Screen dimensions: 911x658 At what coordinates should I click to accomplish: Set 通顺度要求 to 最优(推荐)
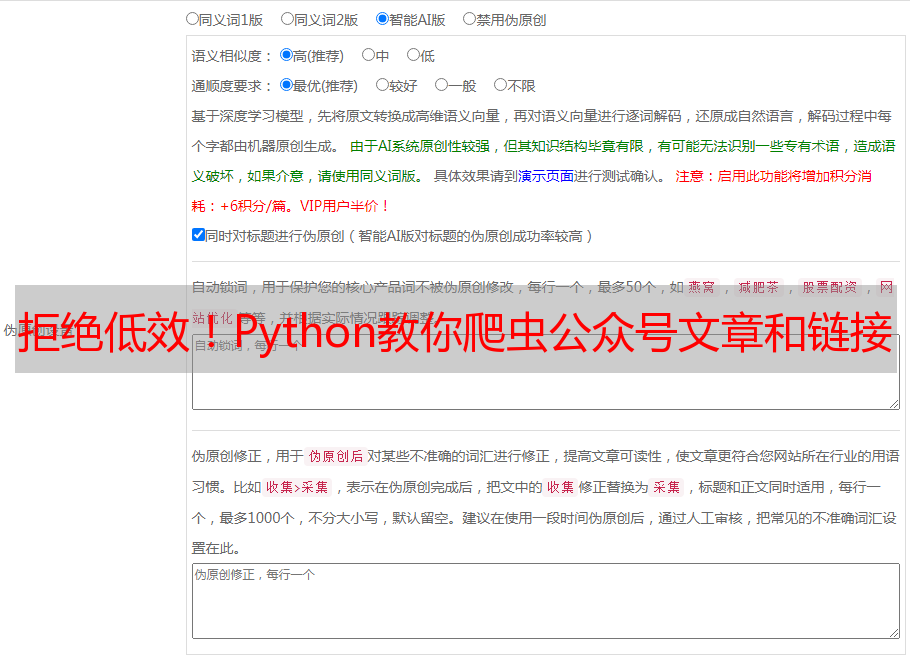coord(286,85)
